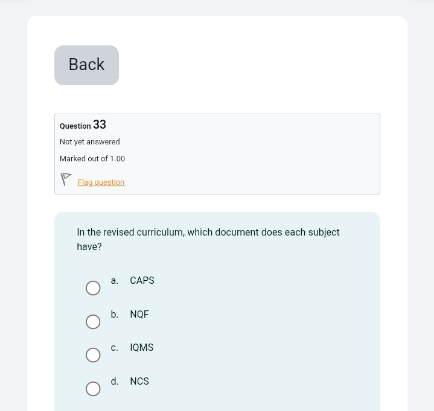Choose the radio button for option b
Image resolution: width=434 pixels, height=411 pixels.
tap(93, 322)
